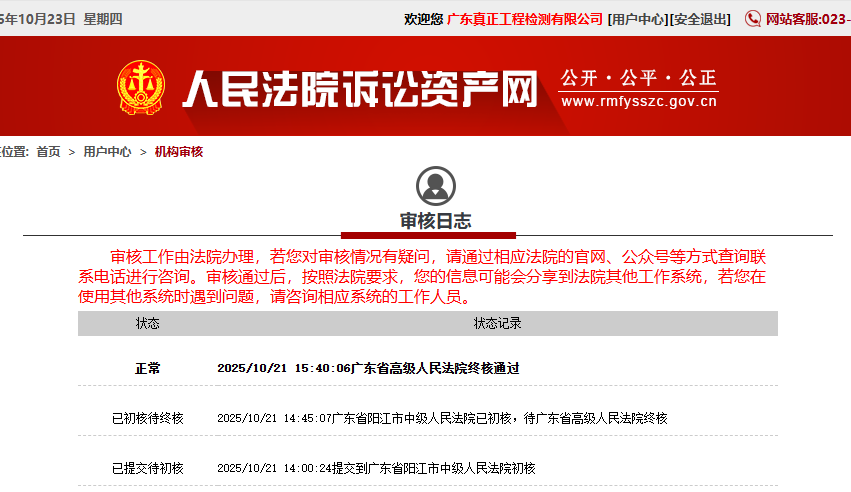Click the 状态记录 column header

pos(497,323)
